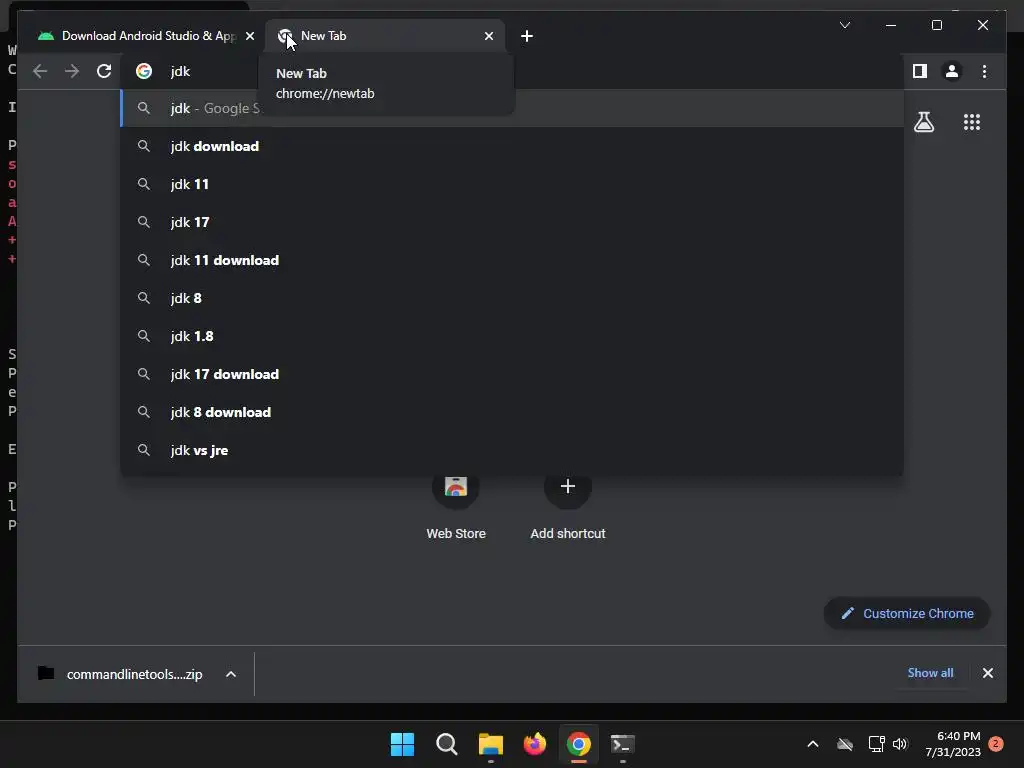Open the tab search dropdown arrow

(844, 25)
